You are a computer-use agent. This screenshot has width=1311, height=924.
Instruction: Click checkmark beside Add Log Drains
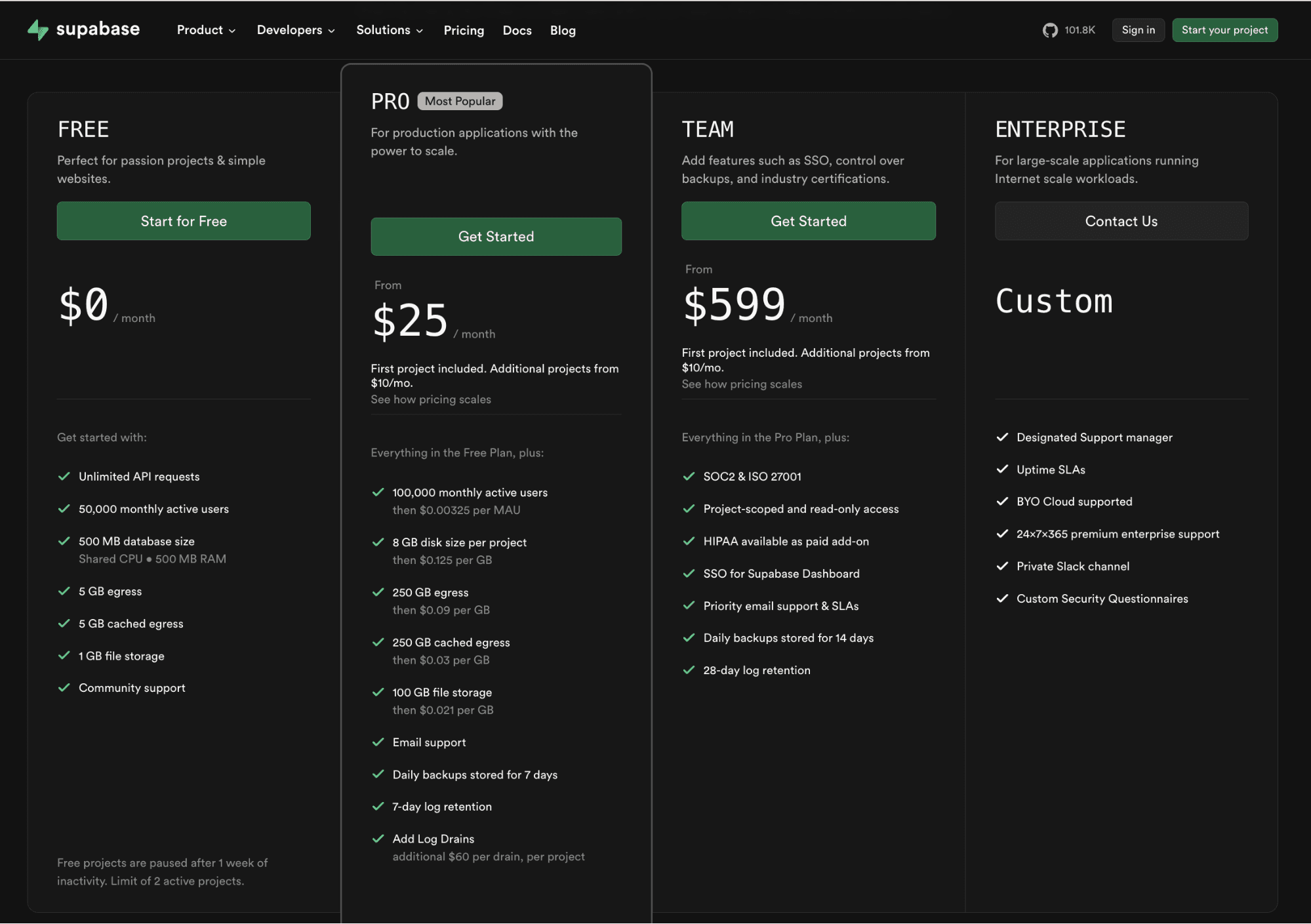[x=378, y=839]
